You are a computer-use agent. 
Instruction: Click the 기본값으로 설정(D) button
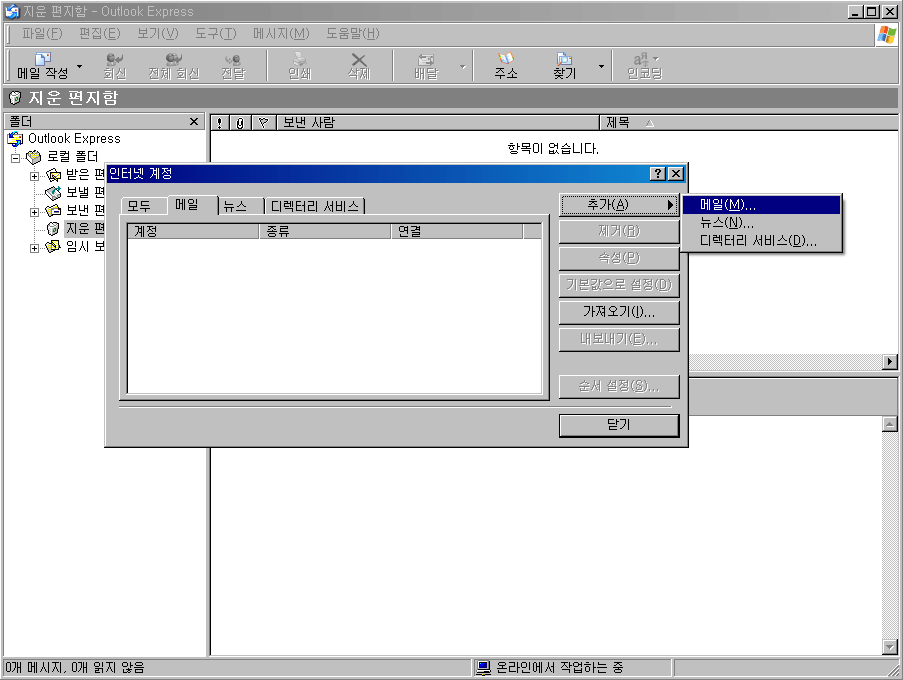pyautogui.click(x=619, y=286)
